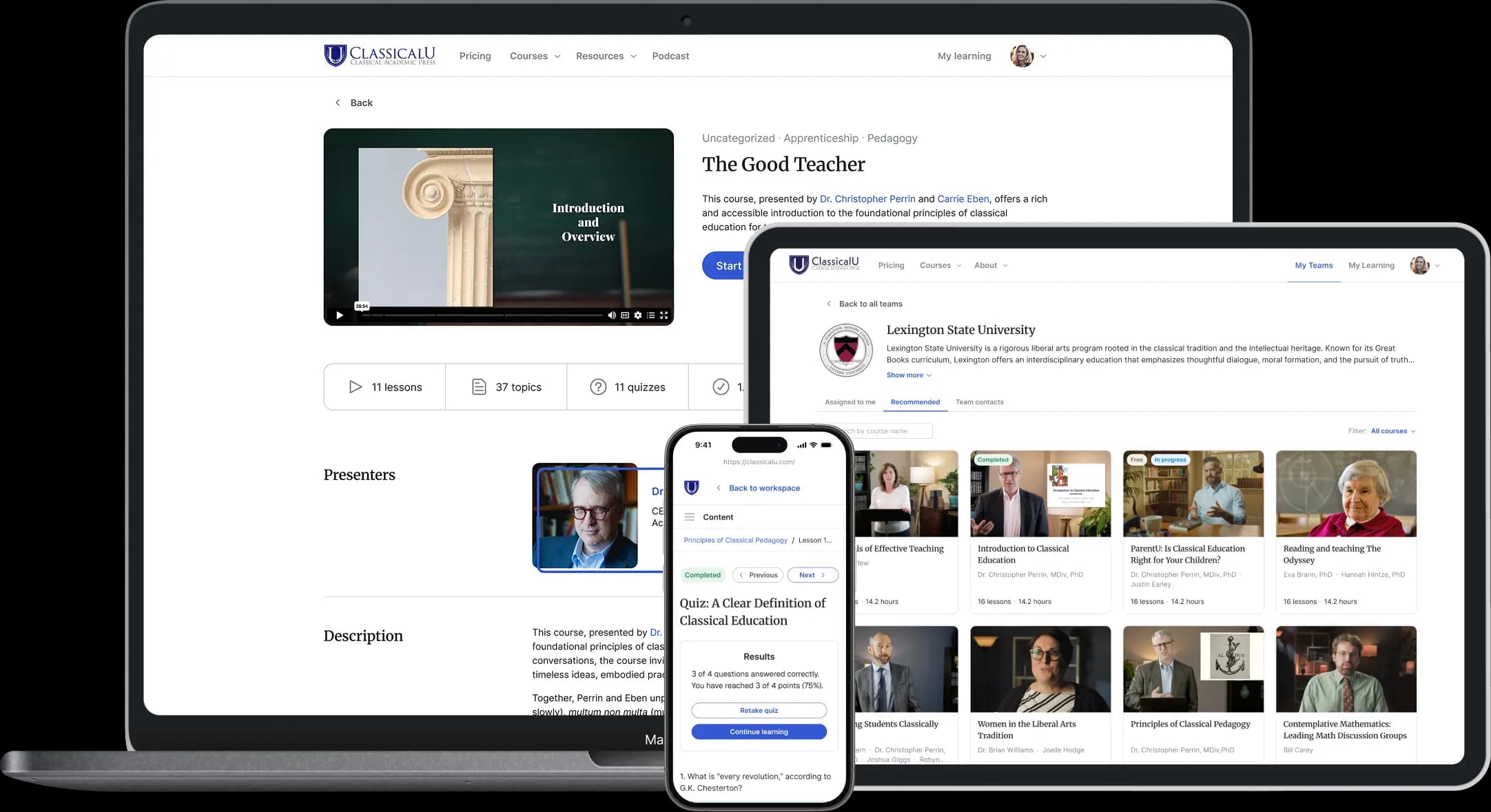Go Back to workspace on the phone

tap(758, 488)
